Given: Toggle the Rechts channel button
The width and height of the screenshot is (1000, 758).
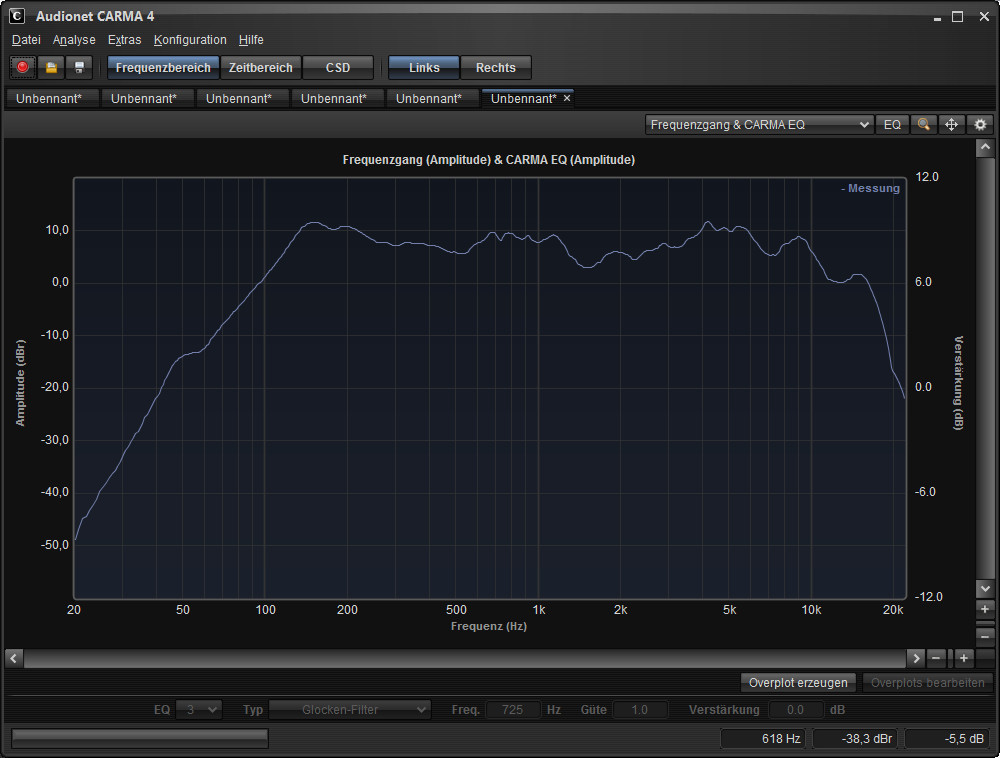Looking at the screenshot, I should click(x=495, y=68).
